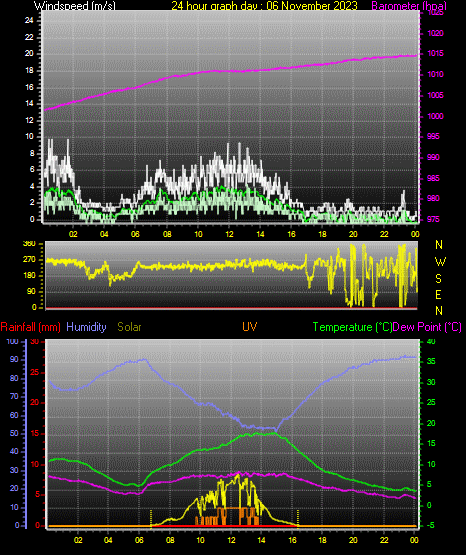Click blue humidity scale value 100
The width and height of the screenshot is (466, 555).
point(12,342)
